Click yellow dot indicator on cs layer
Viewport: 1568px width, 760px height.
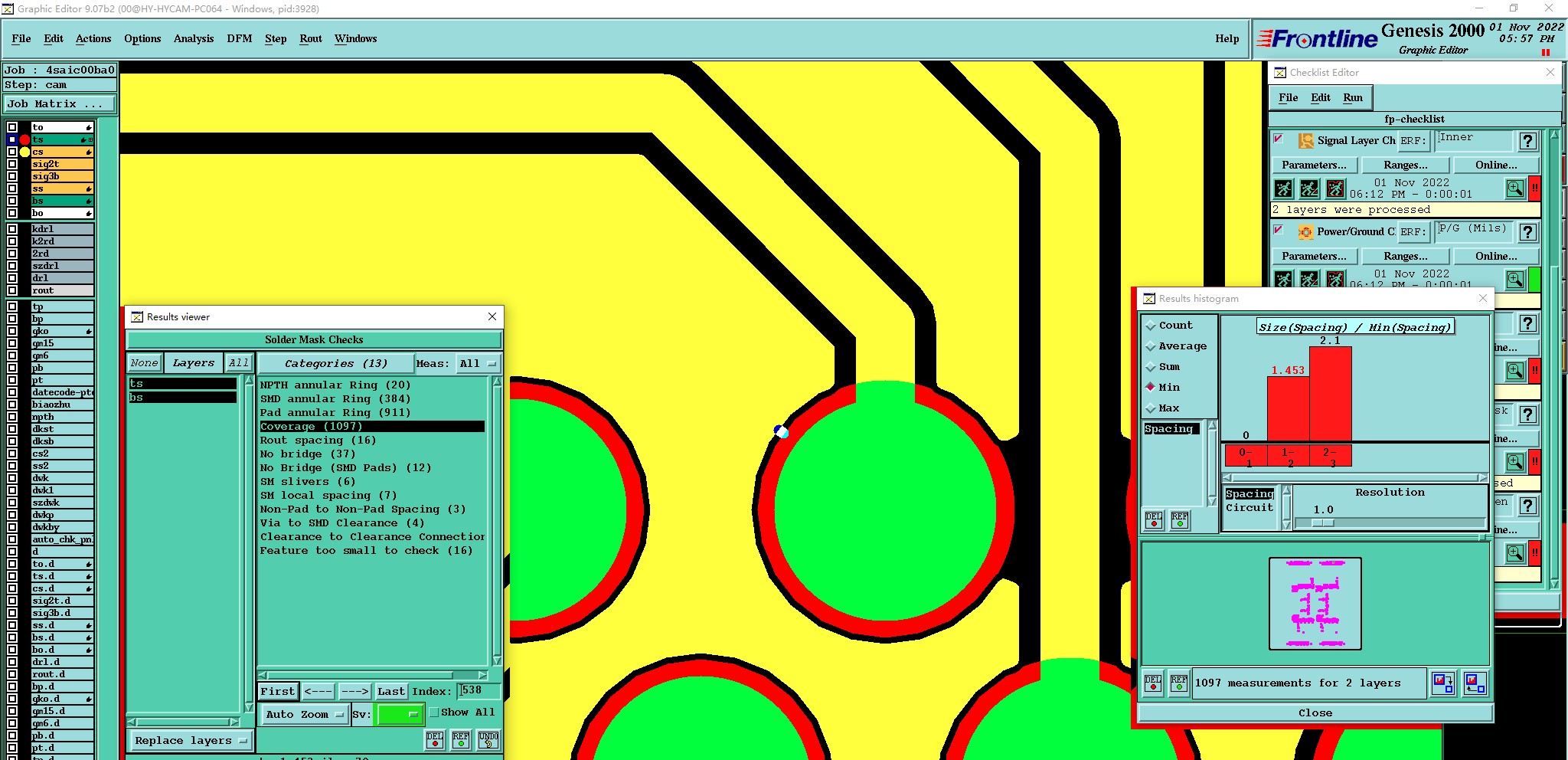click(24, 152)
